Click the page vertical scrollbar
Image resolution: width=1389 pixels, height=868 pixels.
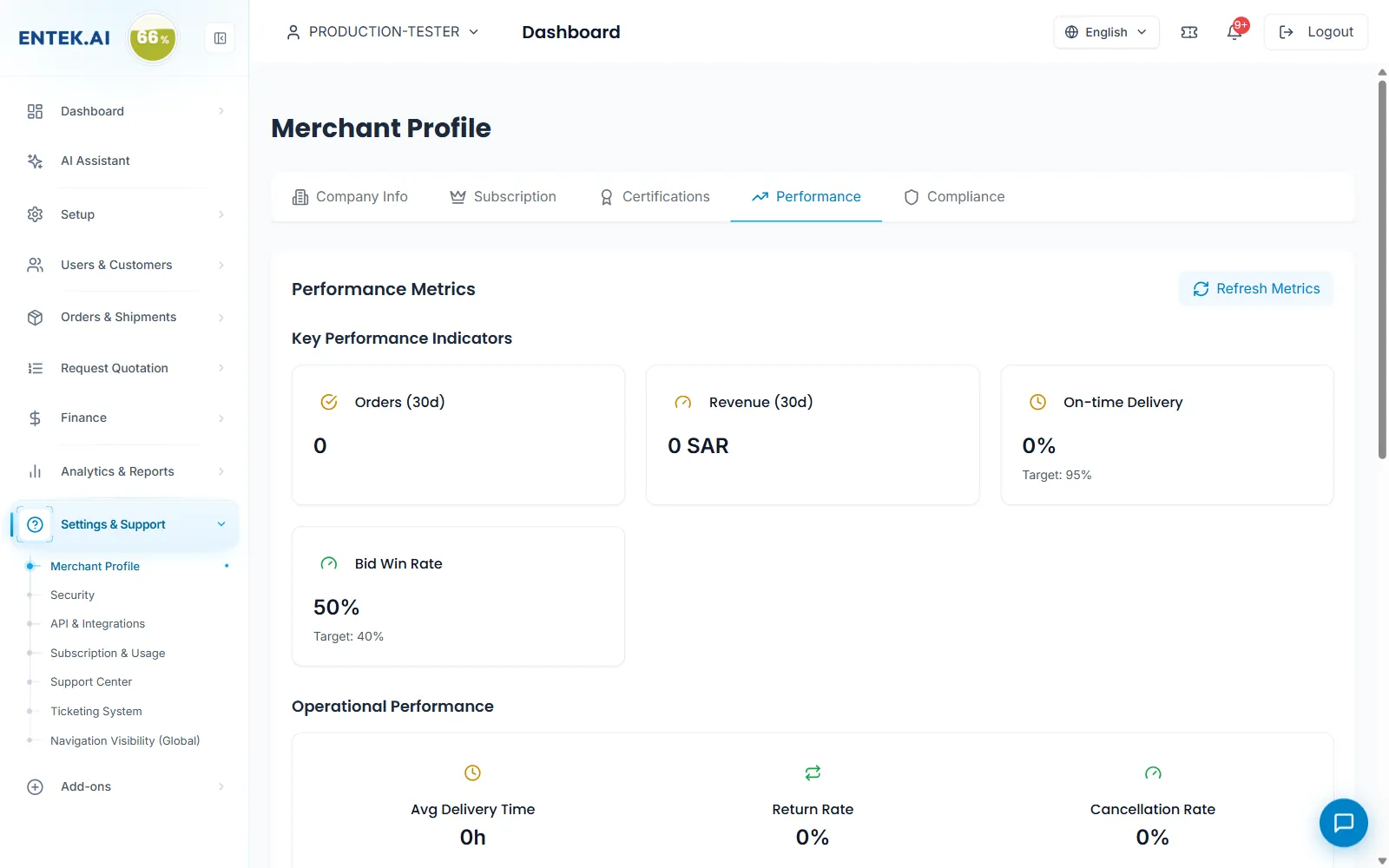point(1382,269)
